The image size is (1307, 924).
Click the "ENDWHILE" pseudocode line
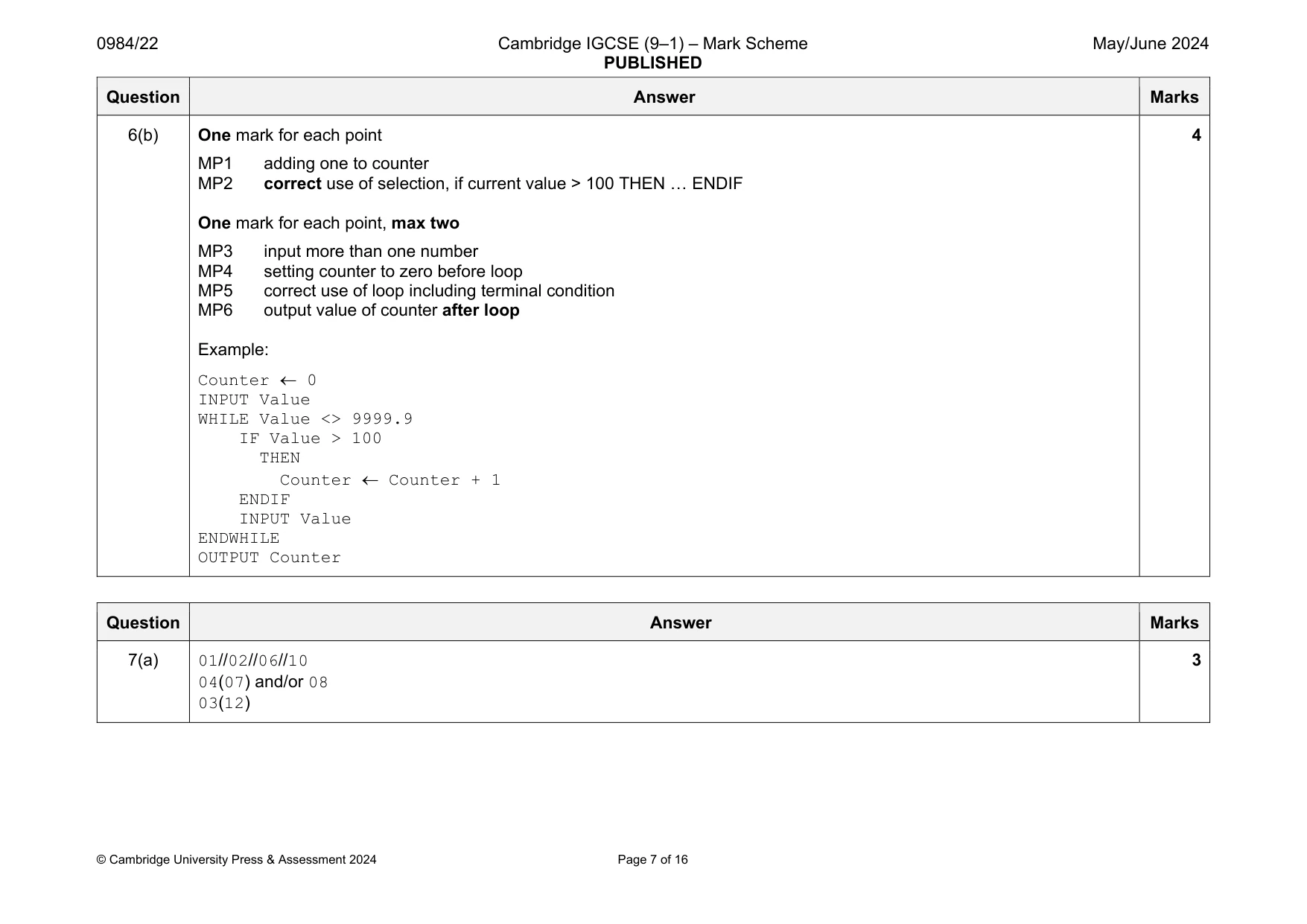click(x=239, y=538)
